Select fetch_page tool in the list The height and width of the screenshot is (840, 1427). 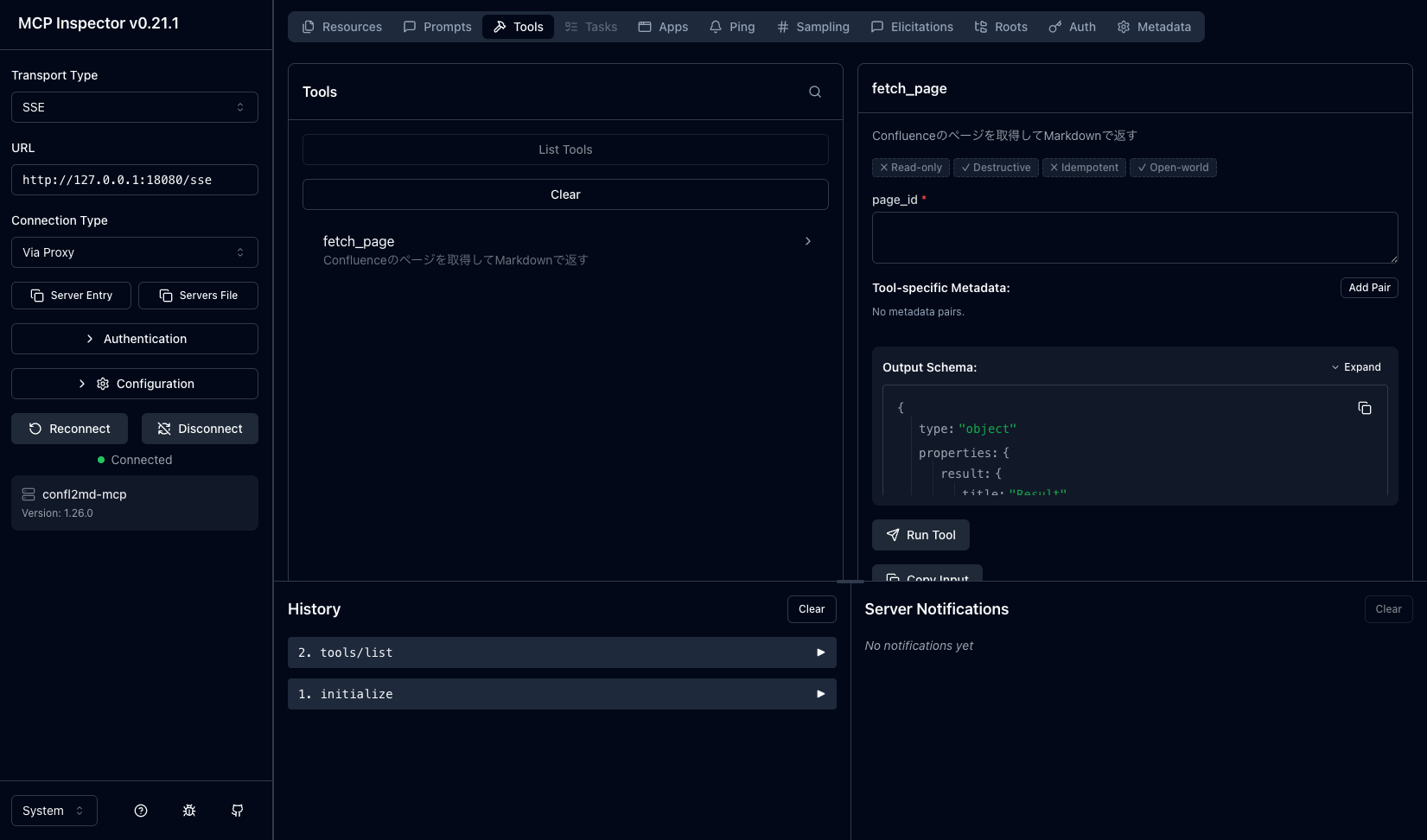565,250
